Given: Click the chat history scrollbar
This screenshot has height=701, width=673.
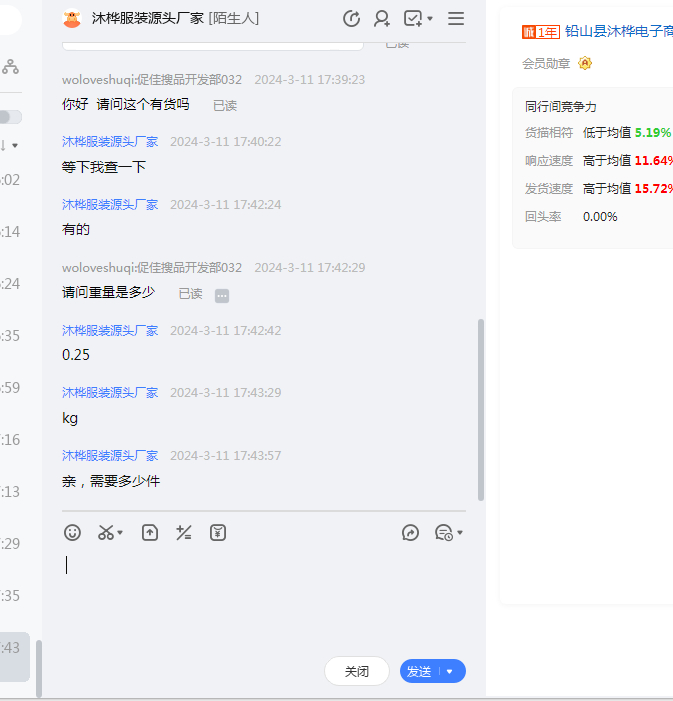Looking at the screenshot, I should pos(481,410).
